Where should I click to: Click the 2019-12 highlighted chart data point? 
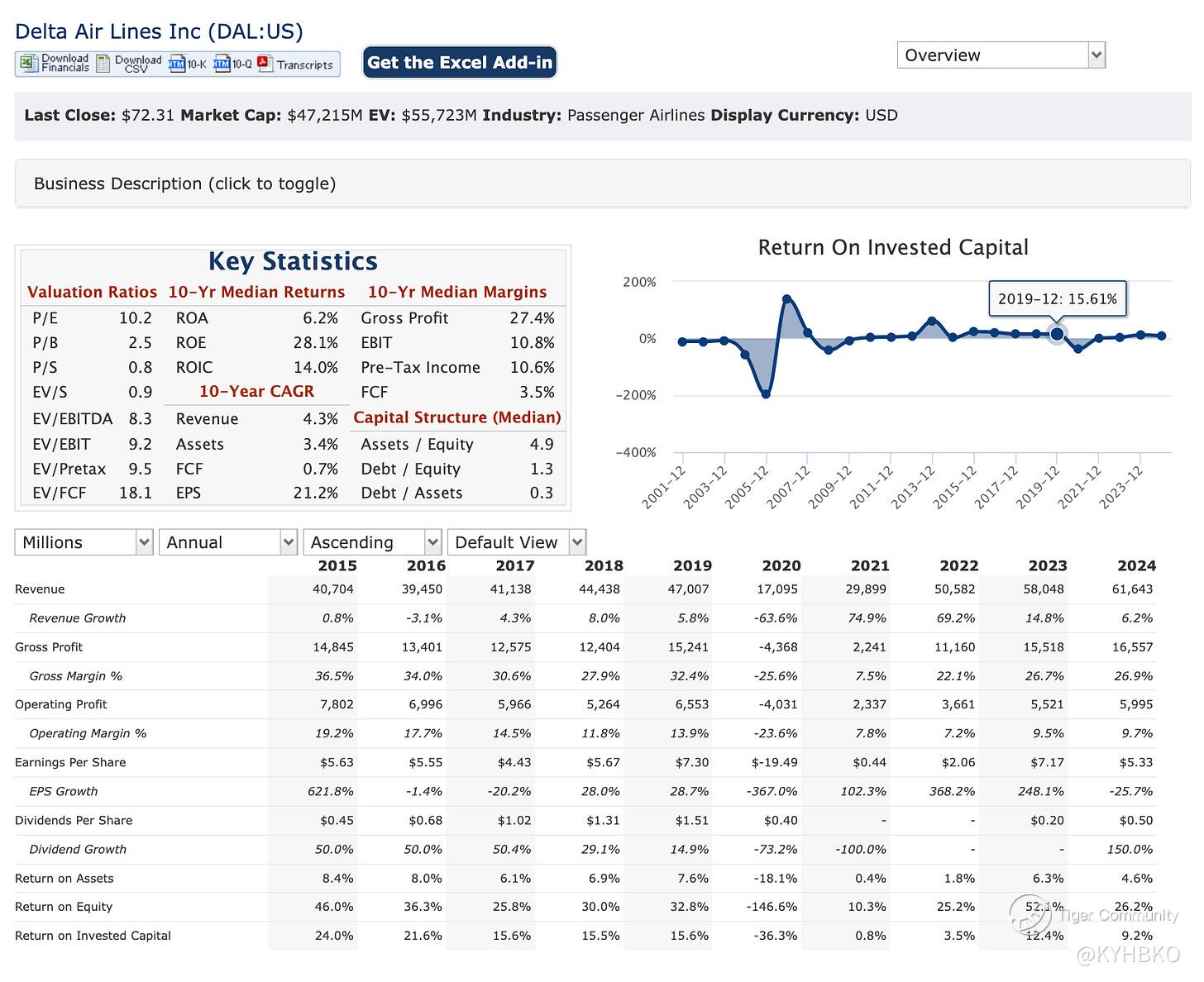point(1057,334)
